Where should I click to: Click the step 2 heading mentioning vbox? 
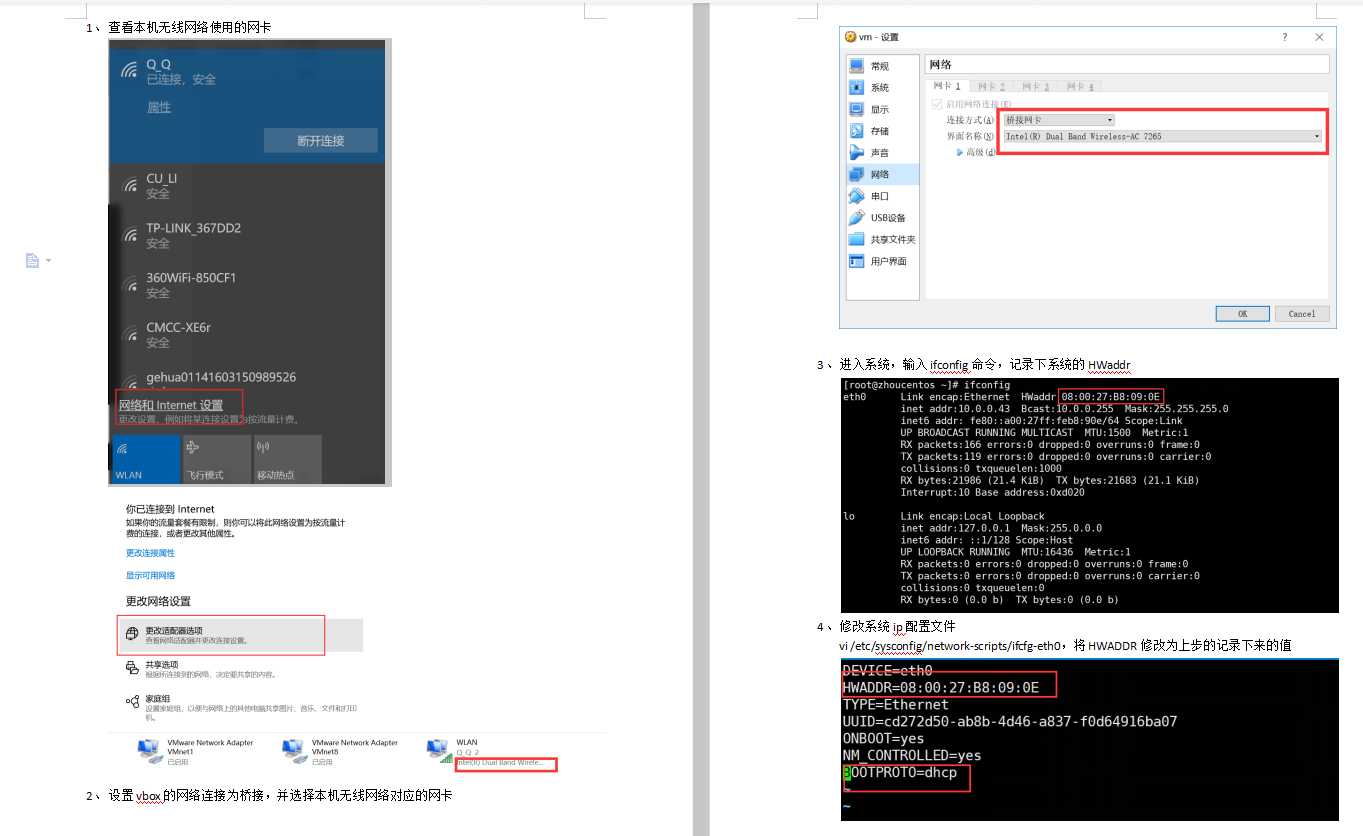click(269, 796)
